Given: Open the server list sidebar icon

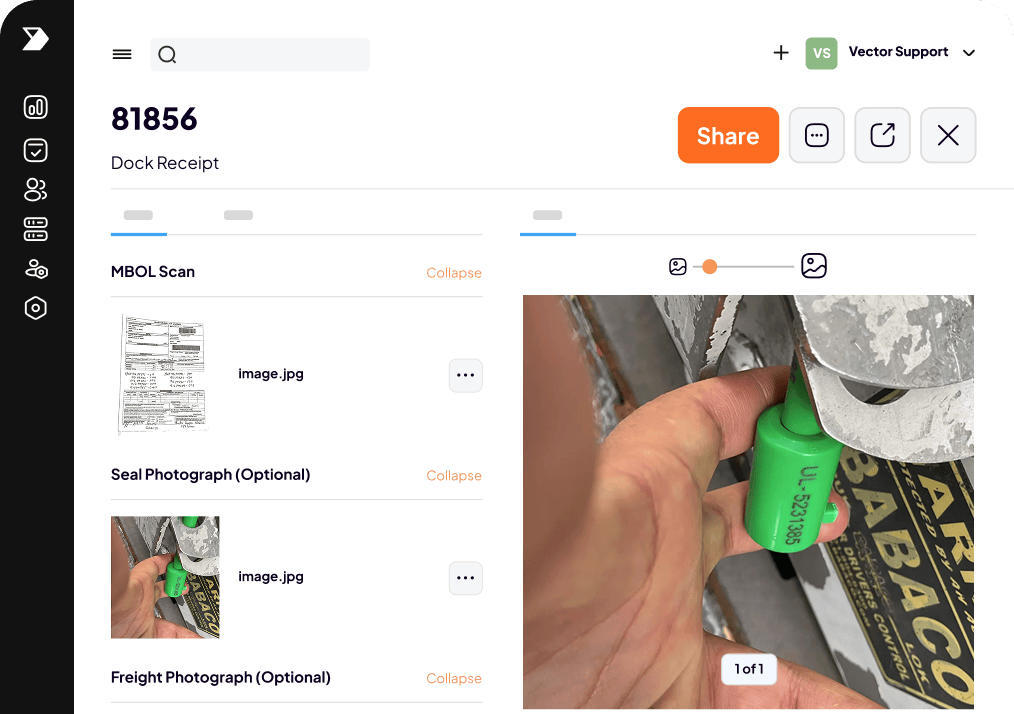Looking at the screenshot, I should click(36, 229).
